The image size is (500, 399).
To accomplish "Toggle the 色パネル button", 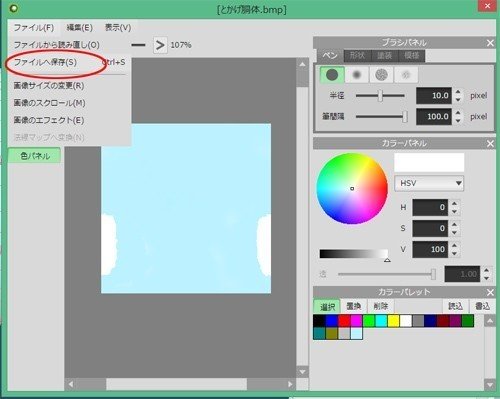I will (x=35, y=156).
